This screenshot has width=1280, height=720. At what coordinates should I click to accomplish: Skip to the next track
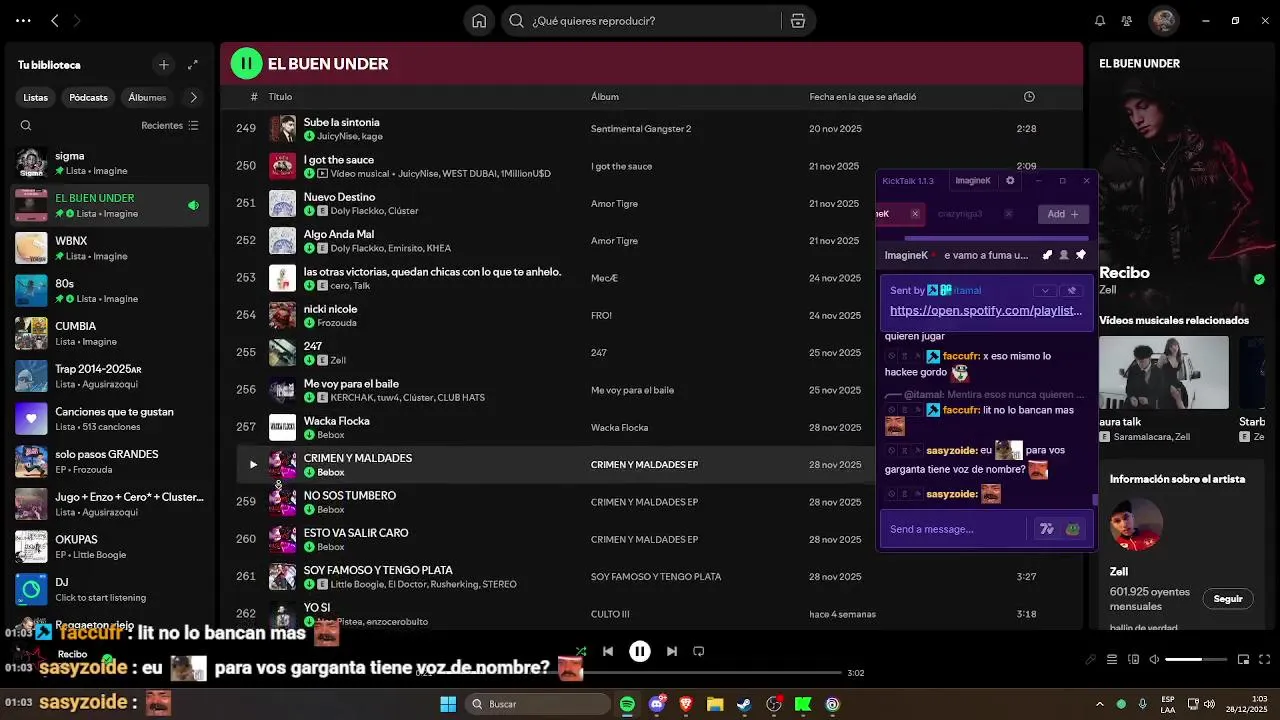pos(672,652)
